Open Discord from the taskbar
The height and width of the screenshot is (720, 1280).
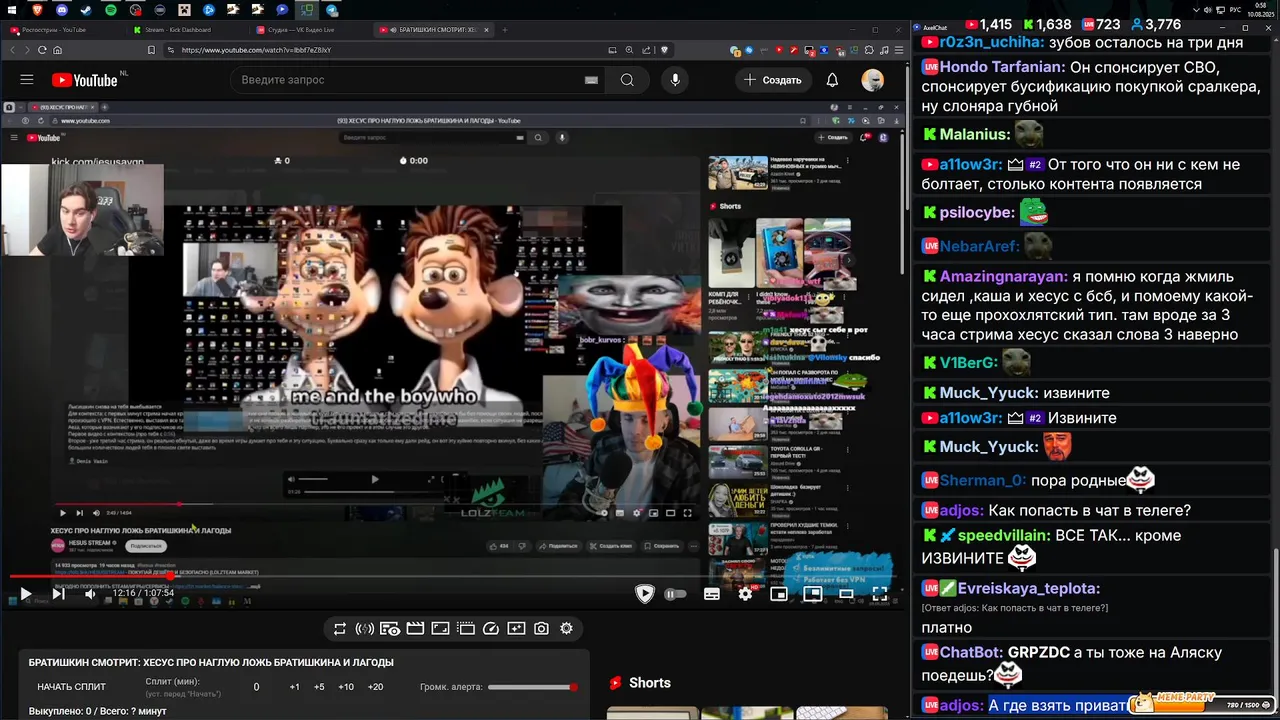pyautogui.click(x=62, y=10)
